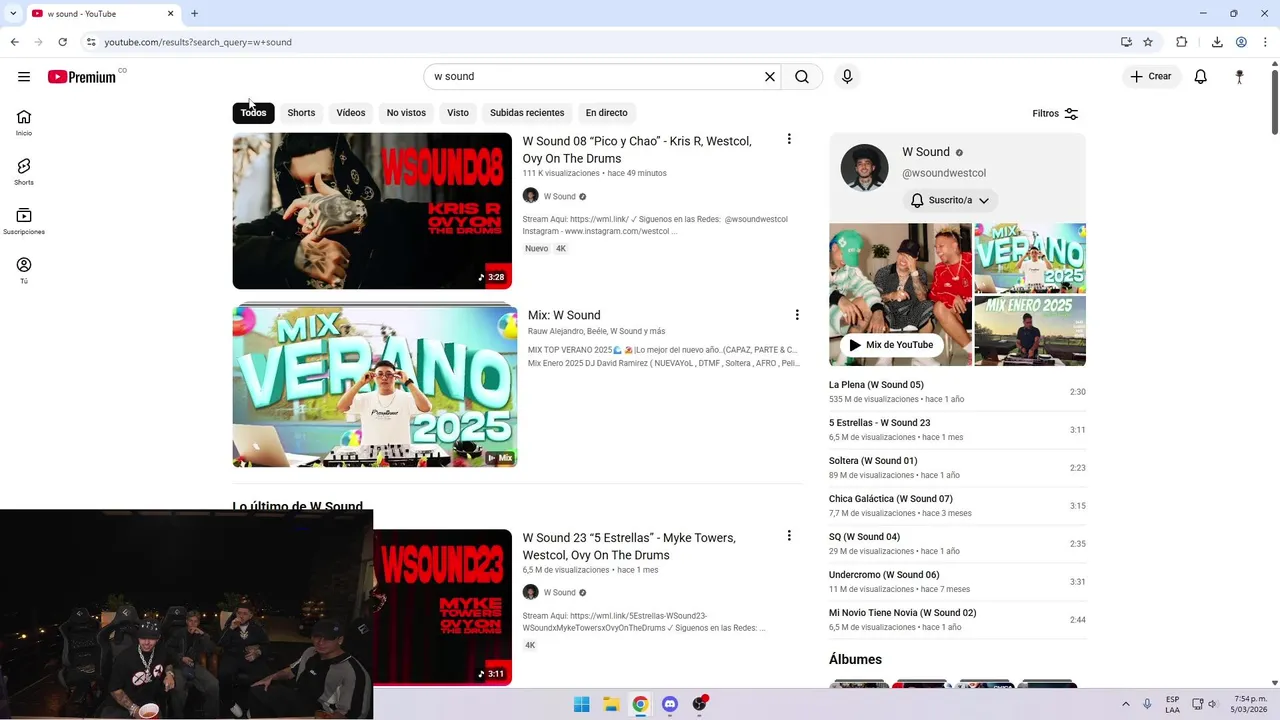Click the magnifier search button
This screenshot has width=1280, height=720.
802,77
